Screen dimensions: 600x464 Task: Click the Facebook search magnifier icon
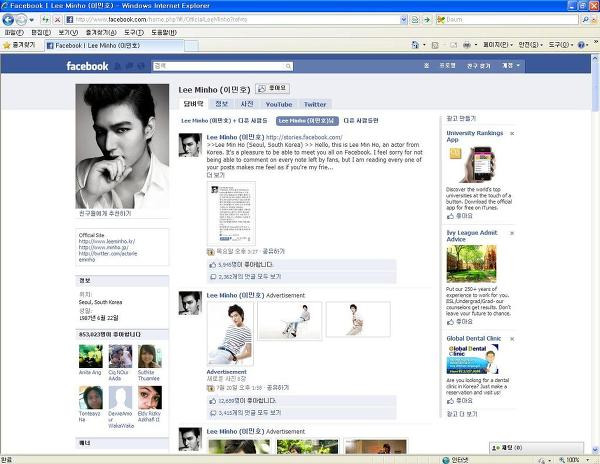289,66
